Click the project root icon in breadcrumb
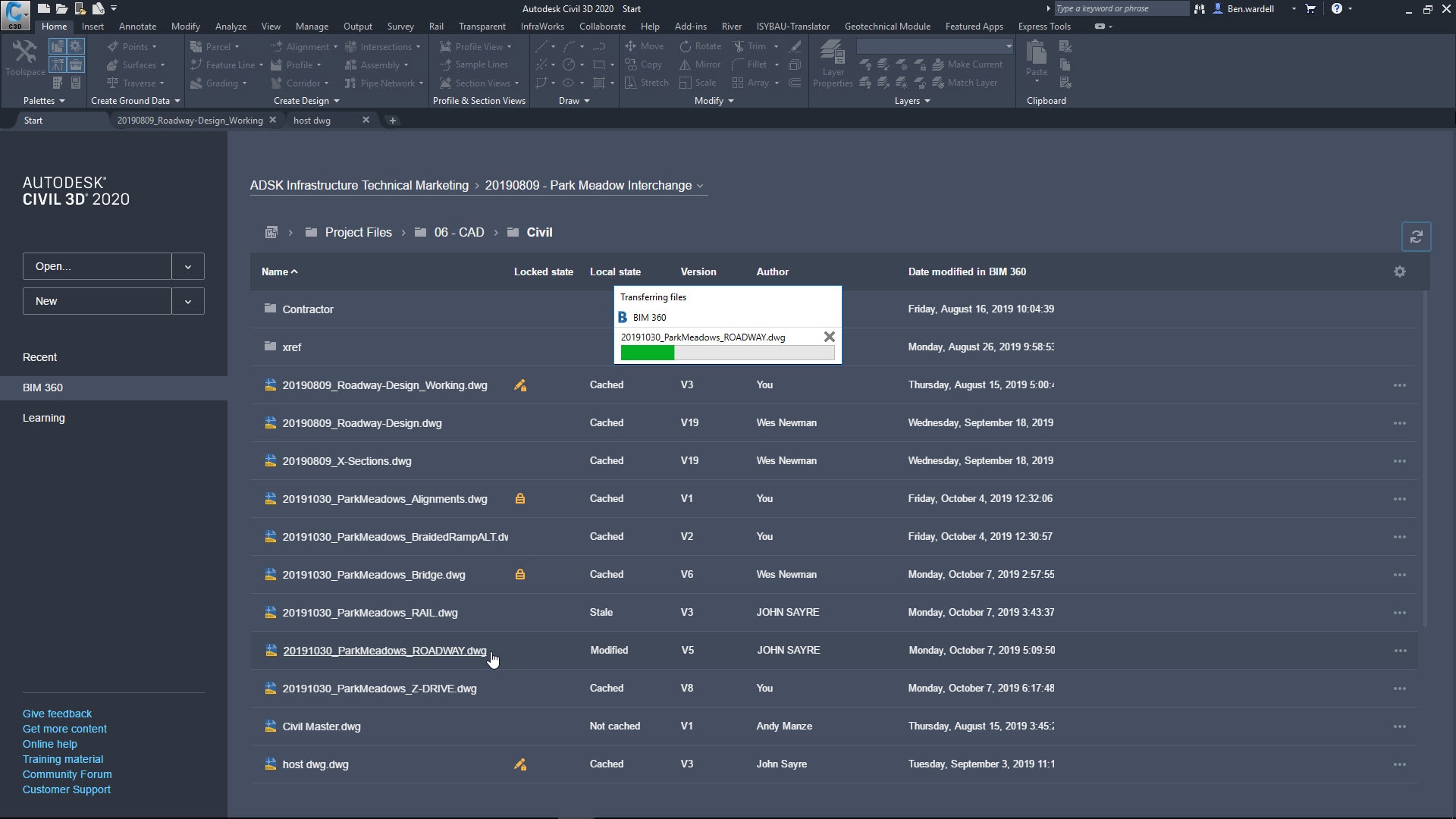This screenshot has width=1456, height=819. [271, 232]
